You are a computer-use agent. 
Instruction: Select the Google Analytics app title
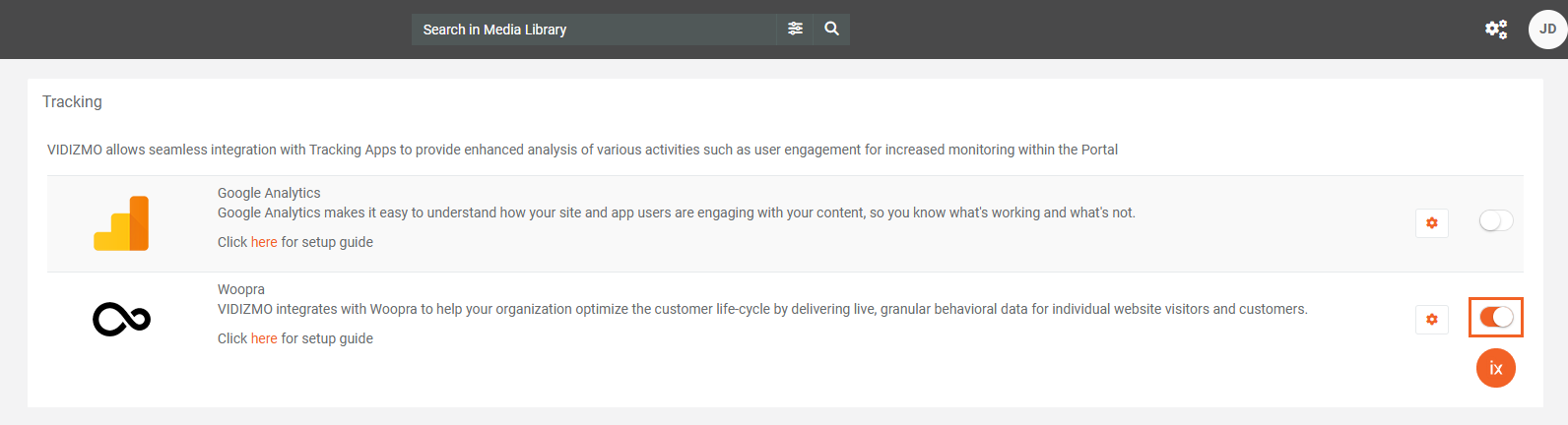tap(269, 193)
